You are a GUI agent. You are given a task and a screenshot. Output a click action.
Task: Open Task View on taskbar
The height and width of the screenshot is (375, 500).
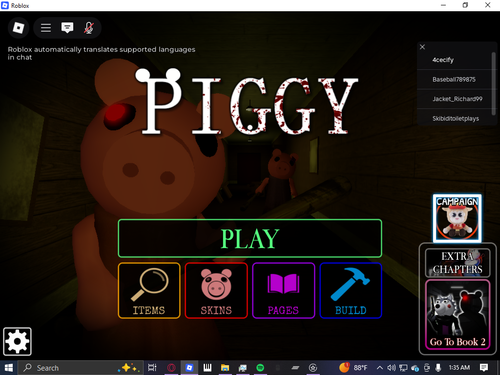[x=152, y=368]
